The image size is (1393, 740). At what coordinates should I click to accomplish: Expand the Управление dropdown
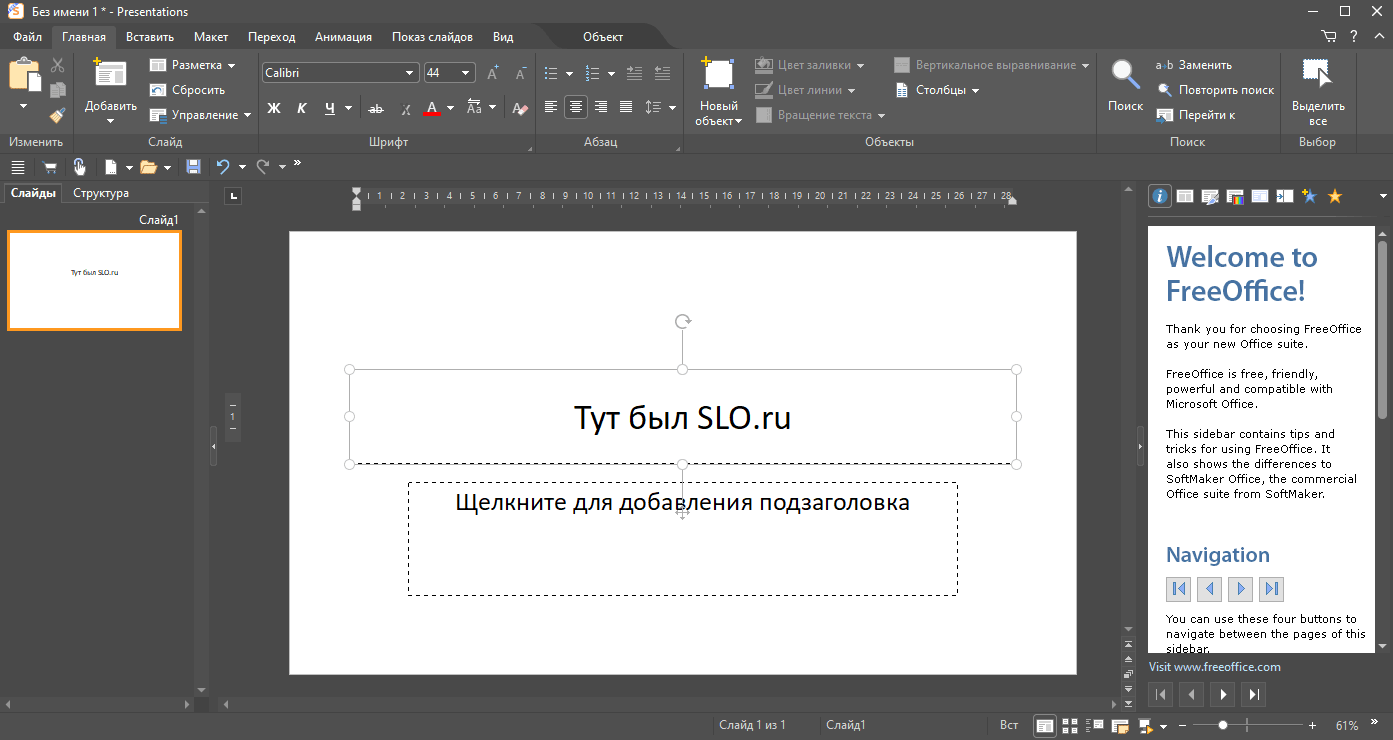tap(247, 115)
